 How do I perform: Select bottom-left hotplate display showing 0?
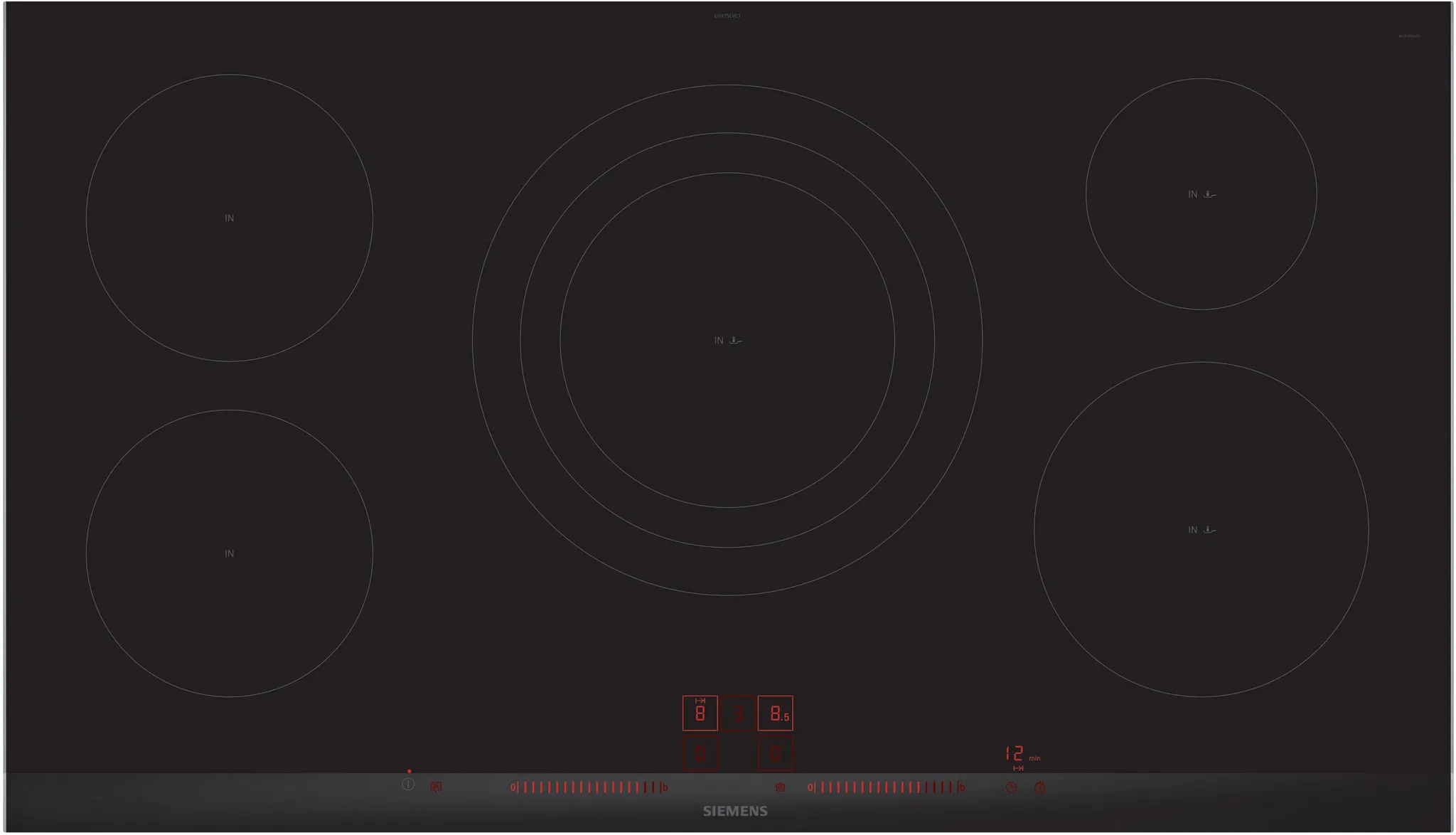[700, 753]
